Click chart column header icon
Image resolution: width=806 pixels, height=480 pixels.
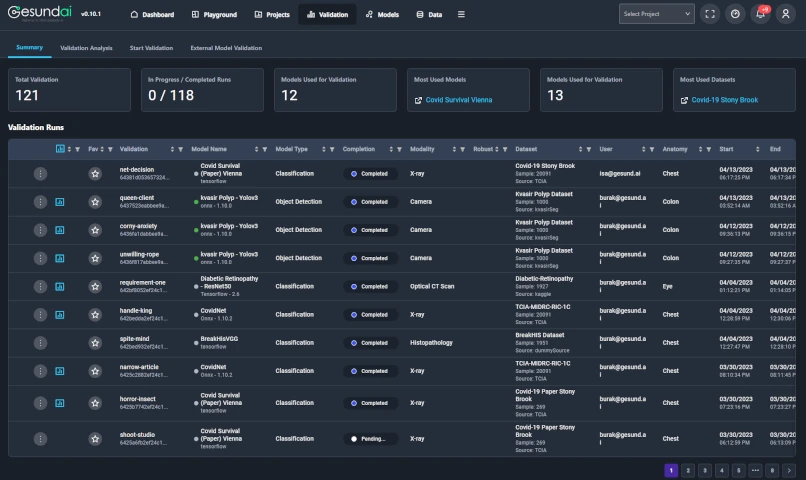(60, 149)
